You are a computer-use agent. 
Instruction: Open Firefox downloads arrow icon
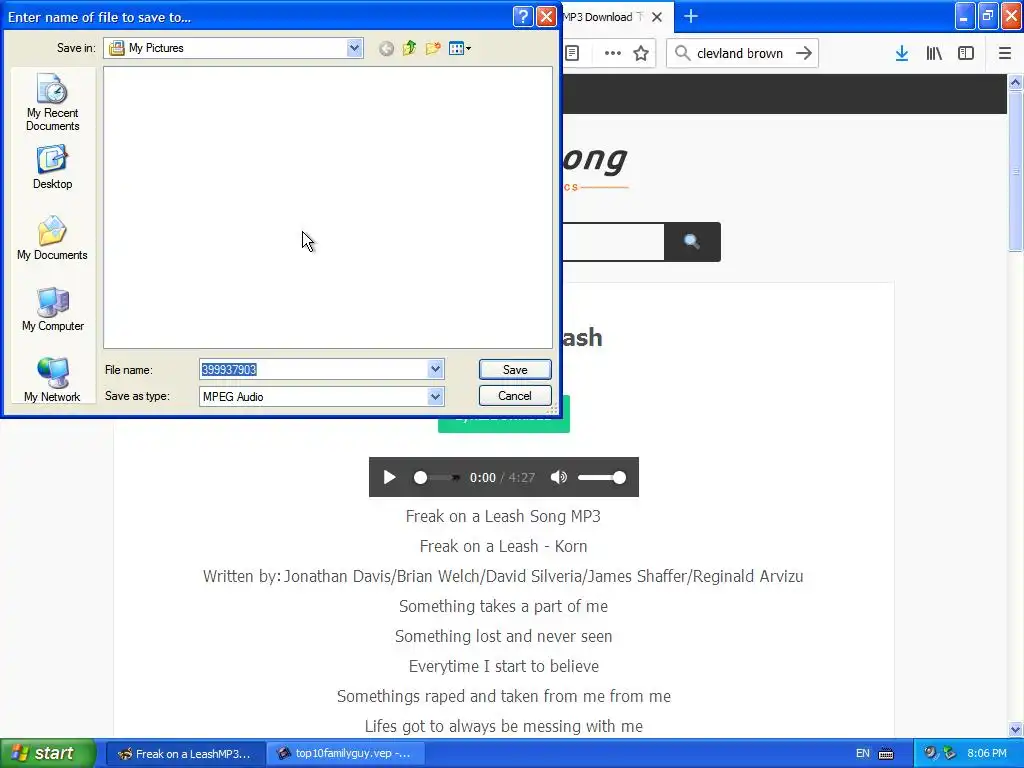902,53
